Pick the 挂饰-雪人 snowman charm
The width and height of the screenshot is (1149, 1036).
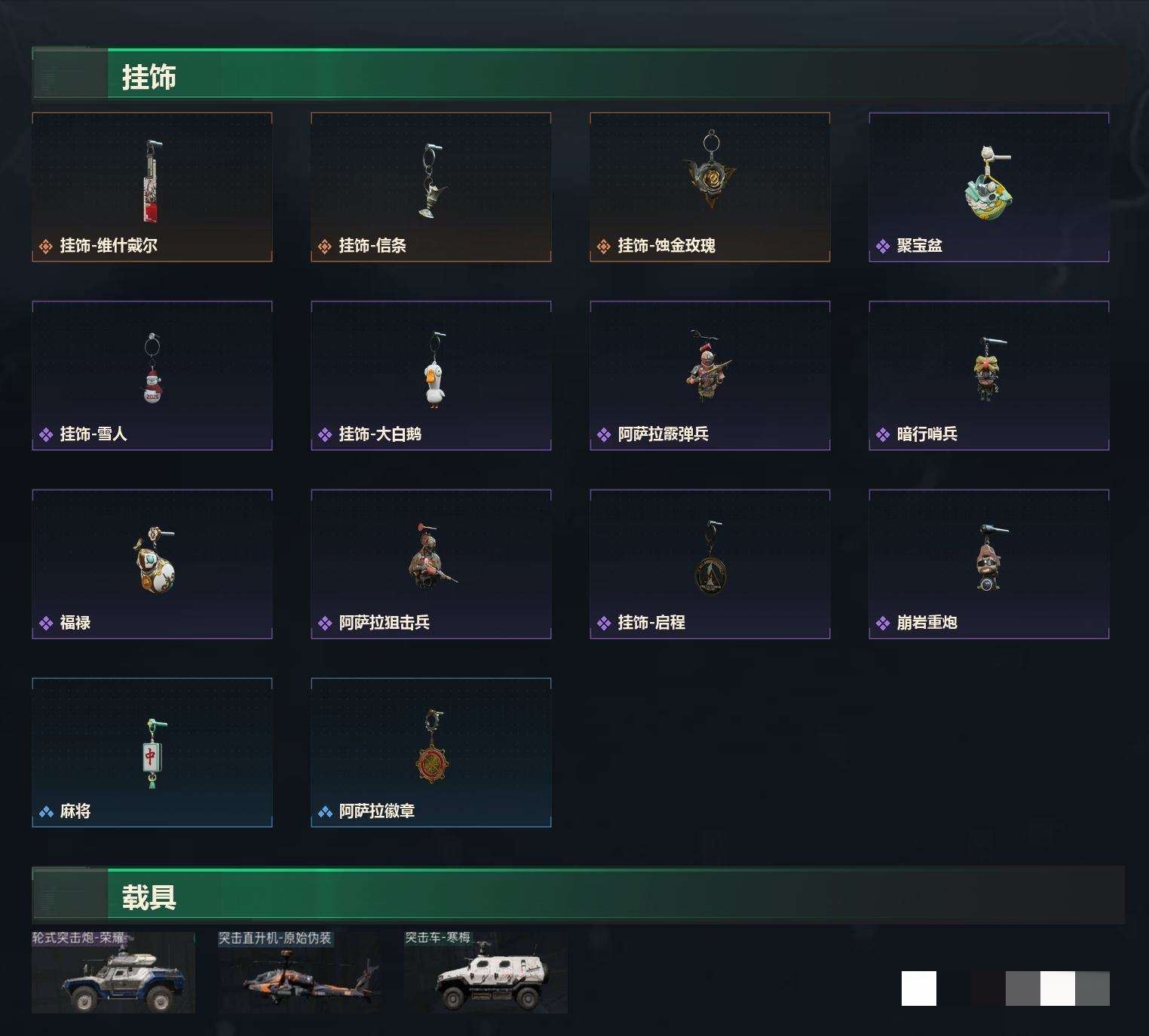(152, 375)
